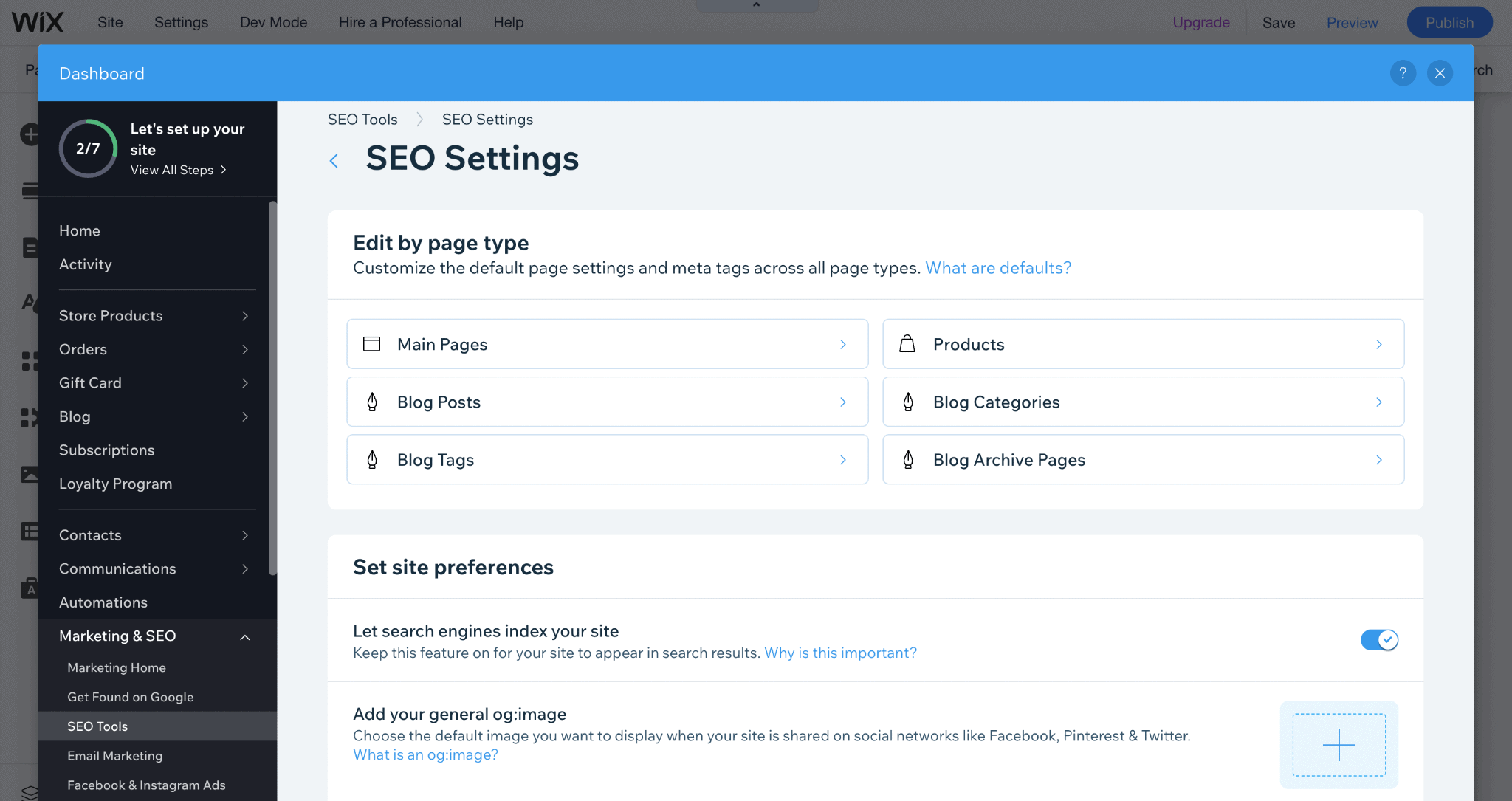1512x801 pixels.
Task: Click the og:image upload plus button
Action: (1339, 744)
